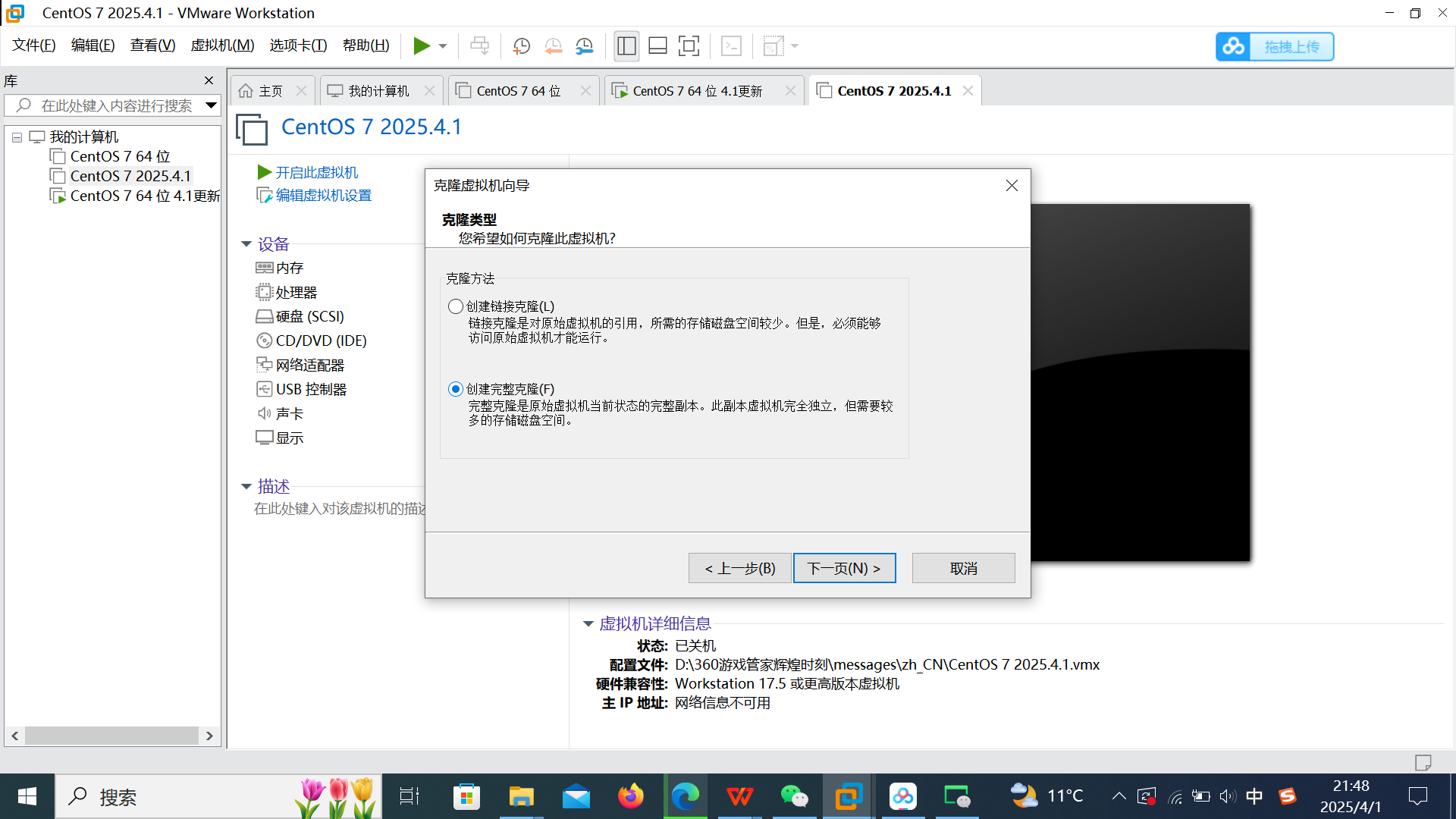Click the edit VM settings icon link
The height and width of the screenshot is (819, 1456).
pos(264,196)
